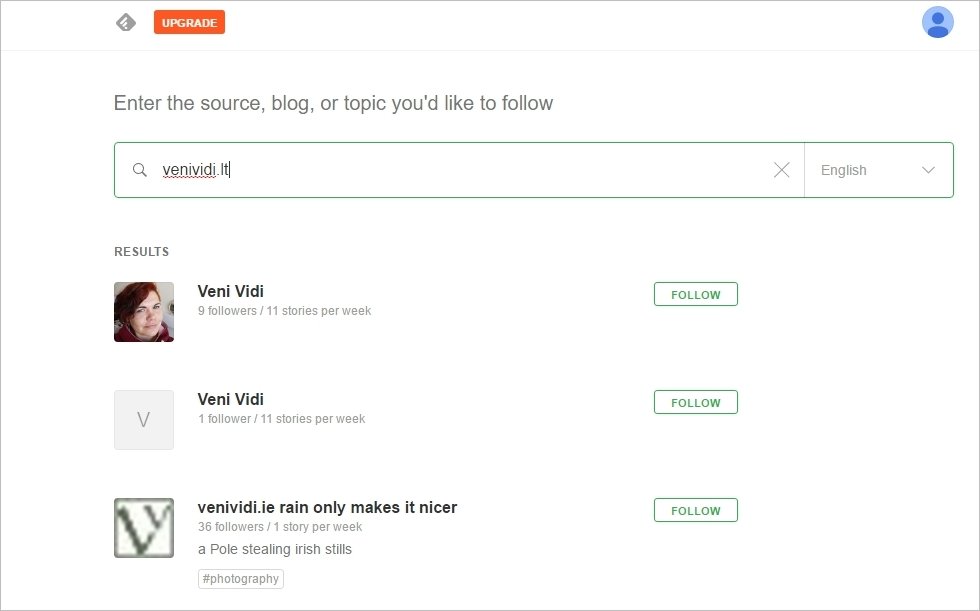Select the #photography tag

[x=240, y=578]
